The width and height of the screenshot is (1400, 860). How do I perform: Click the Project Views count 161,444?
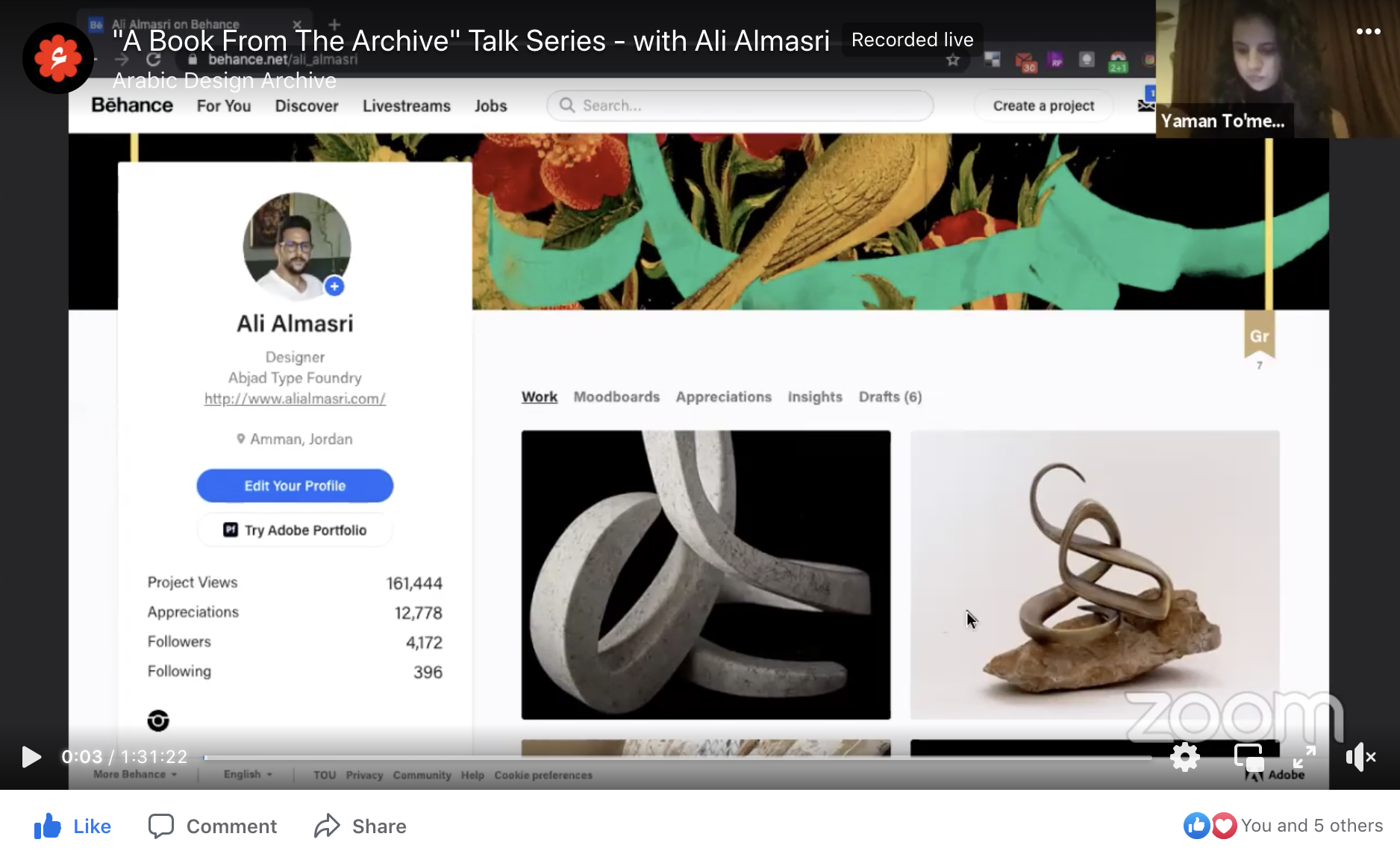tap(414, 583)
